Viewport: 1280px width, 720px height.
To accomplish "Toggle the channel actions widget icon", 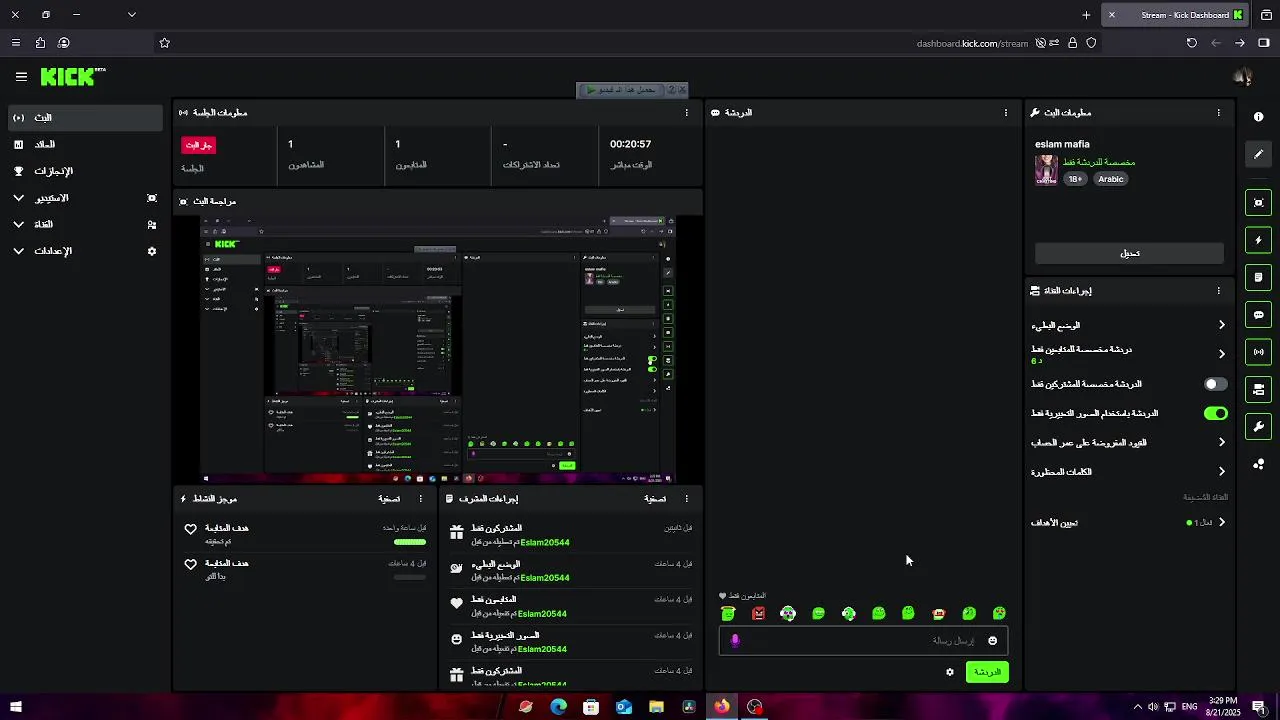I will click(x=1258, y=389).
